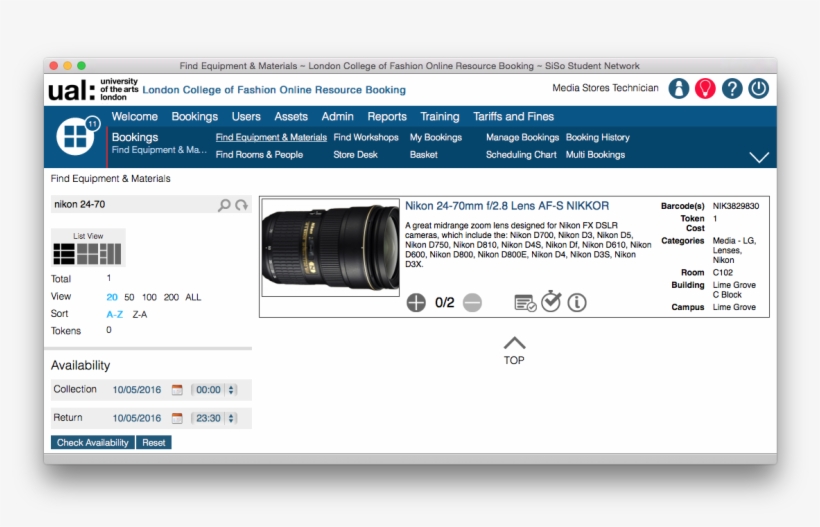Open the help question mark icon
The width and height of the screenshot is (820, 527).
[x=732, y=88]
